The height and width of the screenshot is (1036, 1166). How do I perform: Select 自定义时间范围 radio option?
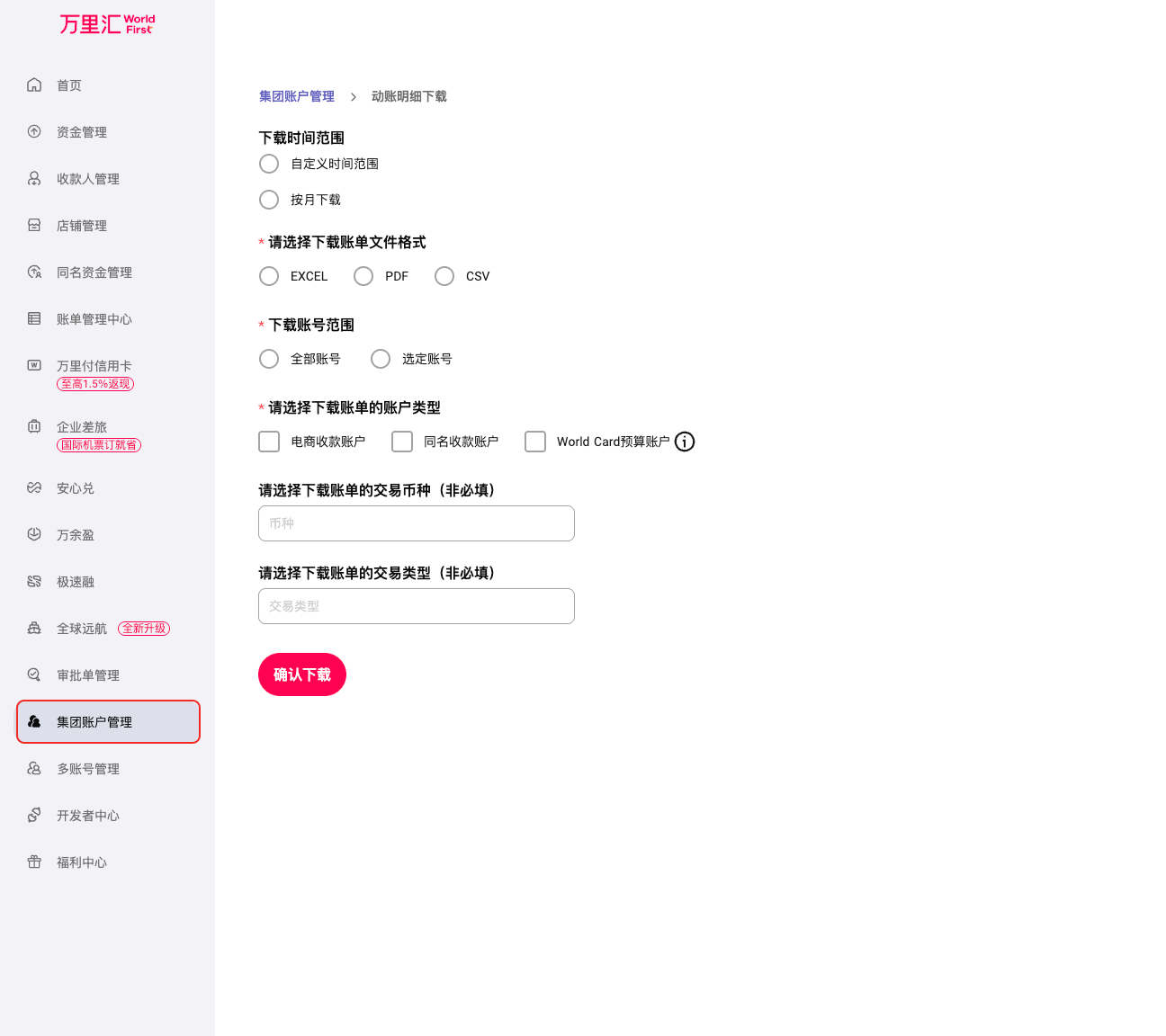coord(269,164)
